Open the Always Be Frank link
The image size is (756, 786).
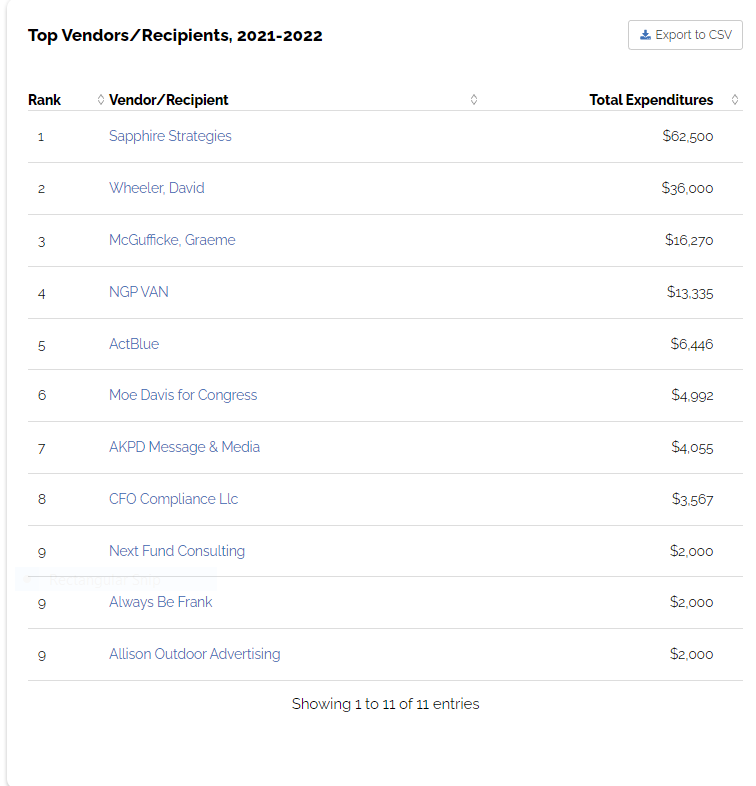[x=161, y=602]
